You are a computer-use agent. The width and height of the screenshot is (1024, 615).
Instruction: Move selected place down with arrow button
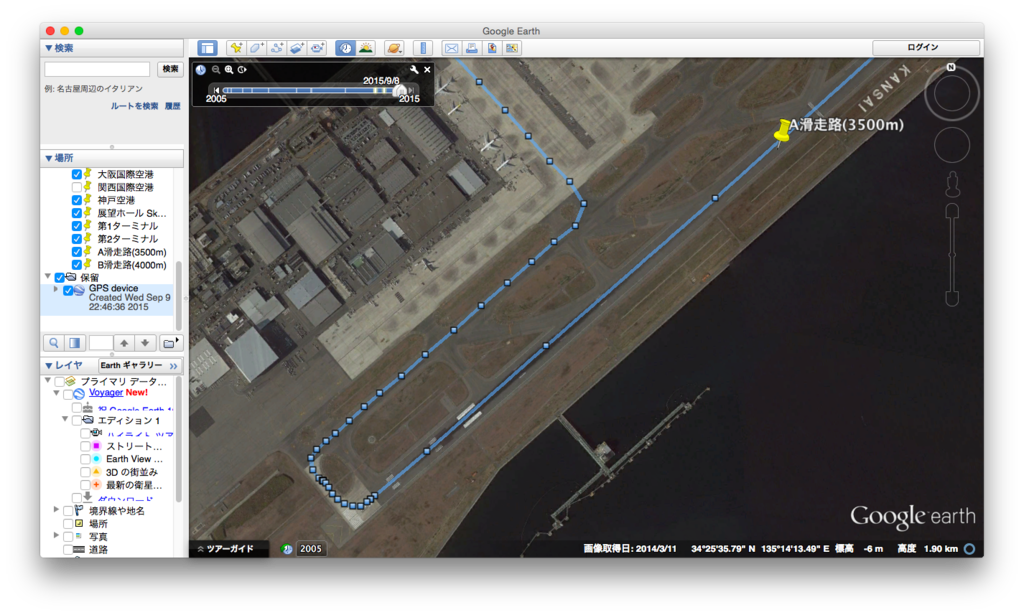pos(145,343)
